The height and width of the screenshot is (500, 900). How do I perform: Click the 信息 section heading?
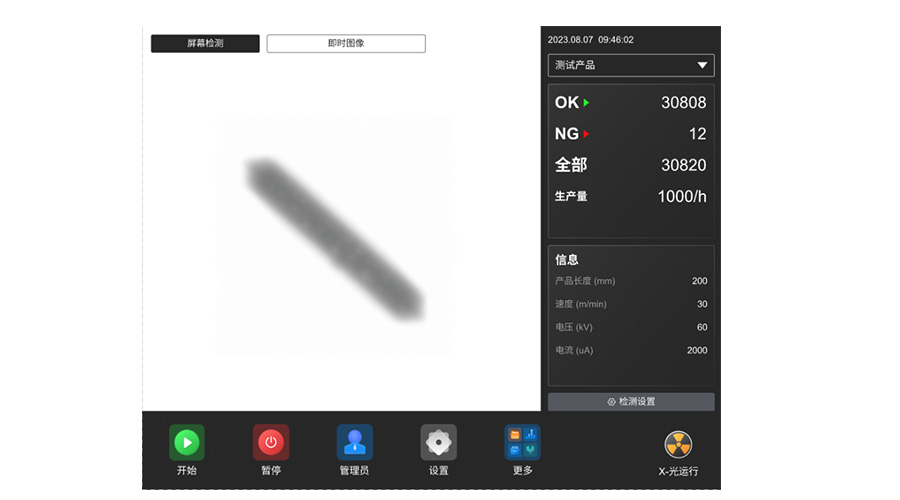[567, 259]
